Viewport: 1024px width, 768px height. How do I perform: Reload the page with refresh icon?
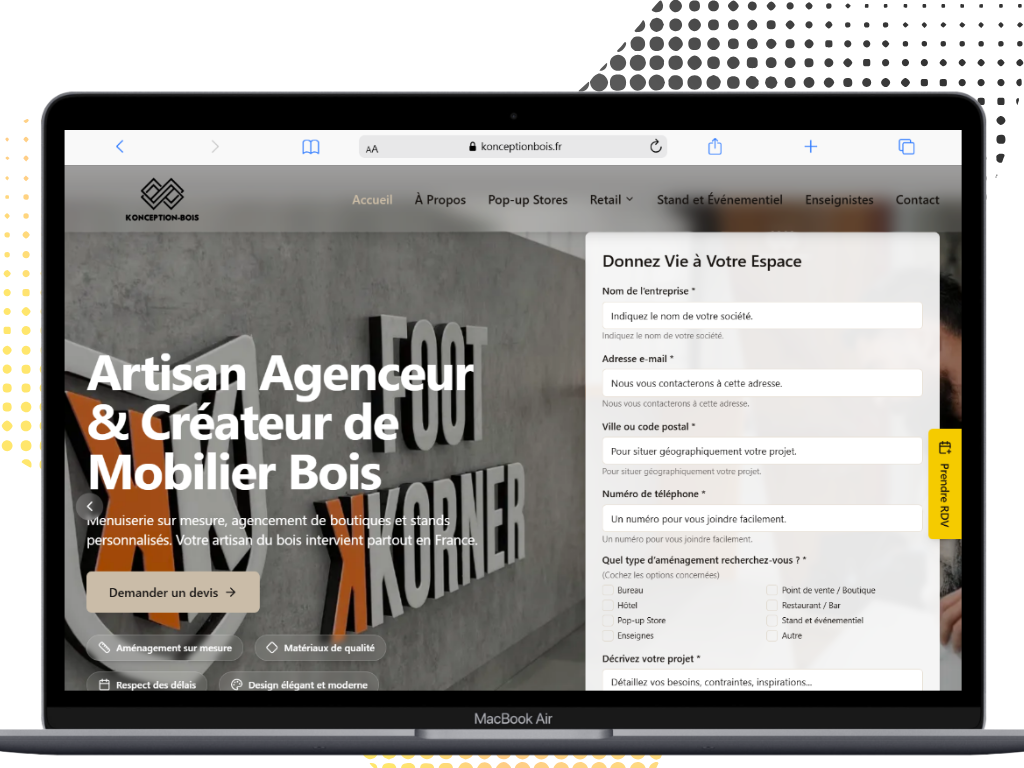[656, 147]
